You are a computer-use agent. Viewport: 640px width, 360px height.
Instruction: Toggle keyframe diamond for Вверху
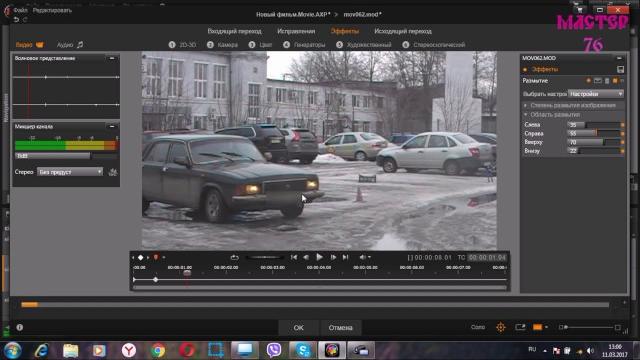(622, 142)
